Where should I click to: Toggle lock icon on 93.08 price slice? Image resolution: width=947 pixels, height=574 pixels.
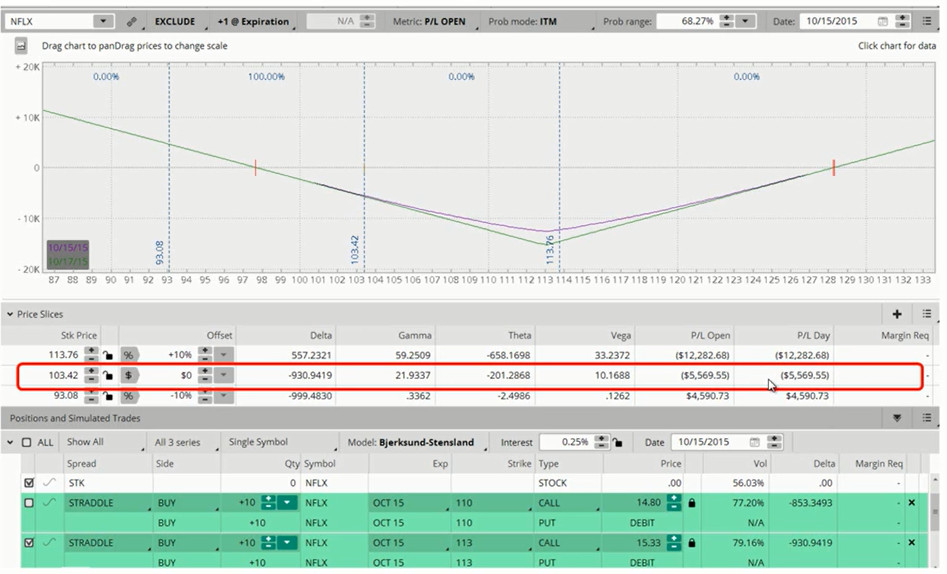(108, 396)
